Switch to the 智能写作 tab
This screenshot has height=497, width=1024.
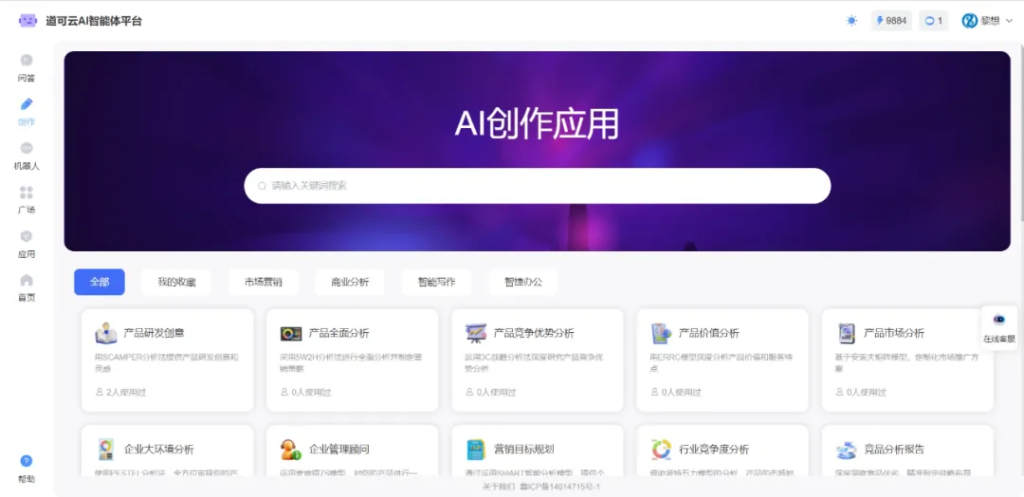click(x=436, y=282)
